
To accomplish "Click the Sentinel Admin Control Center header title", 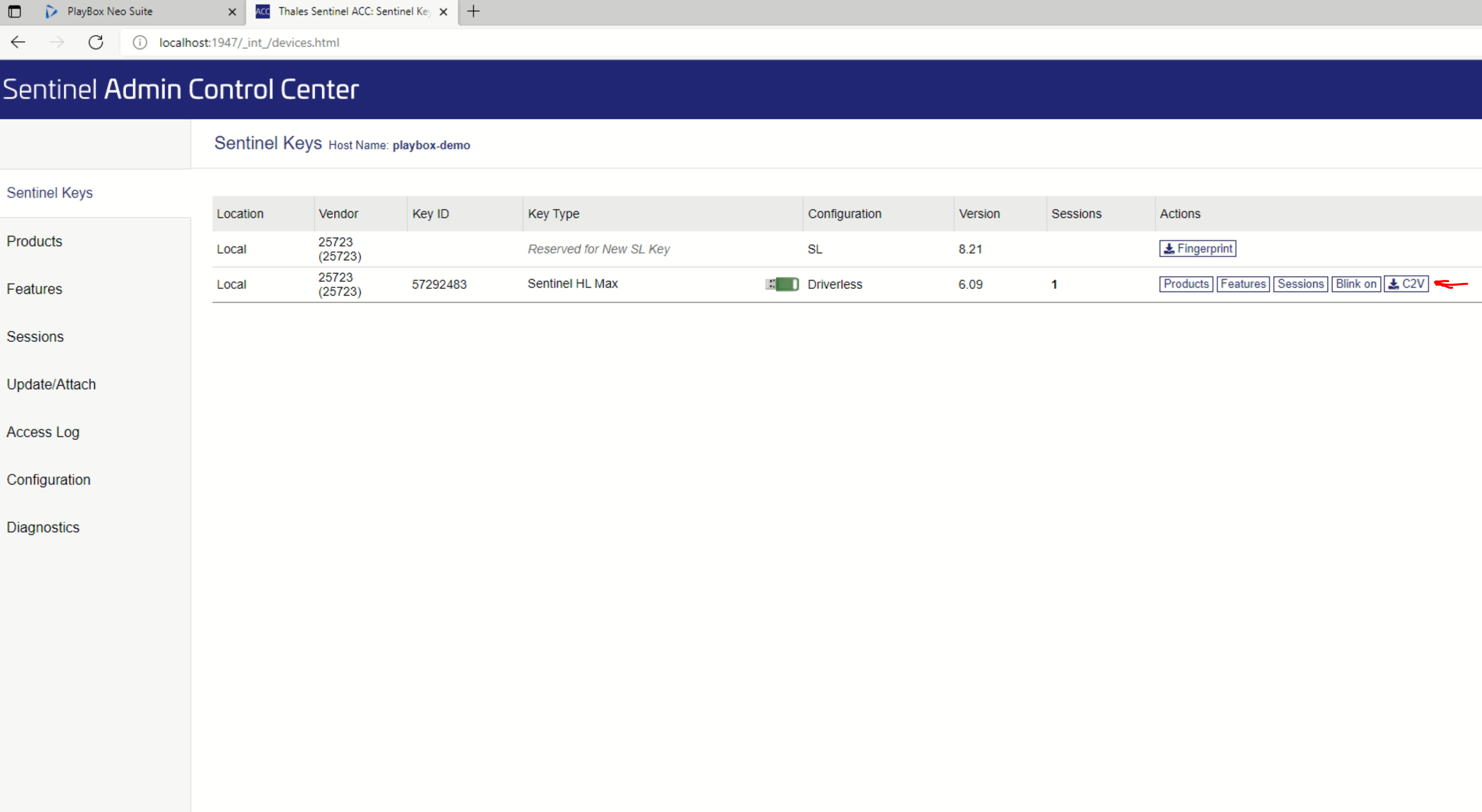I will point(181,89).
